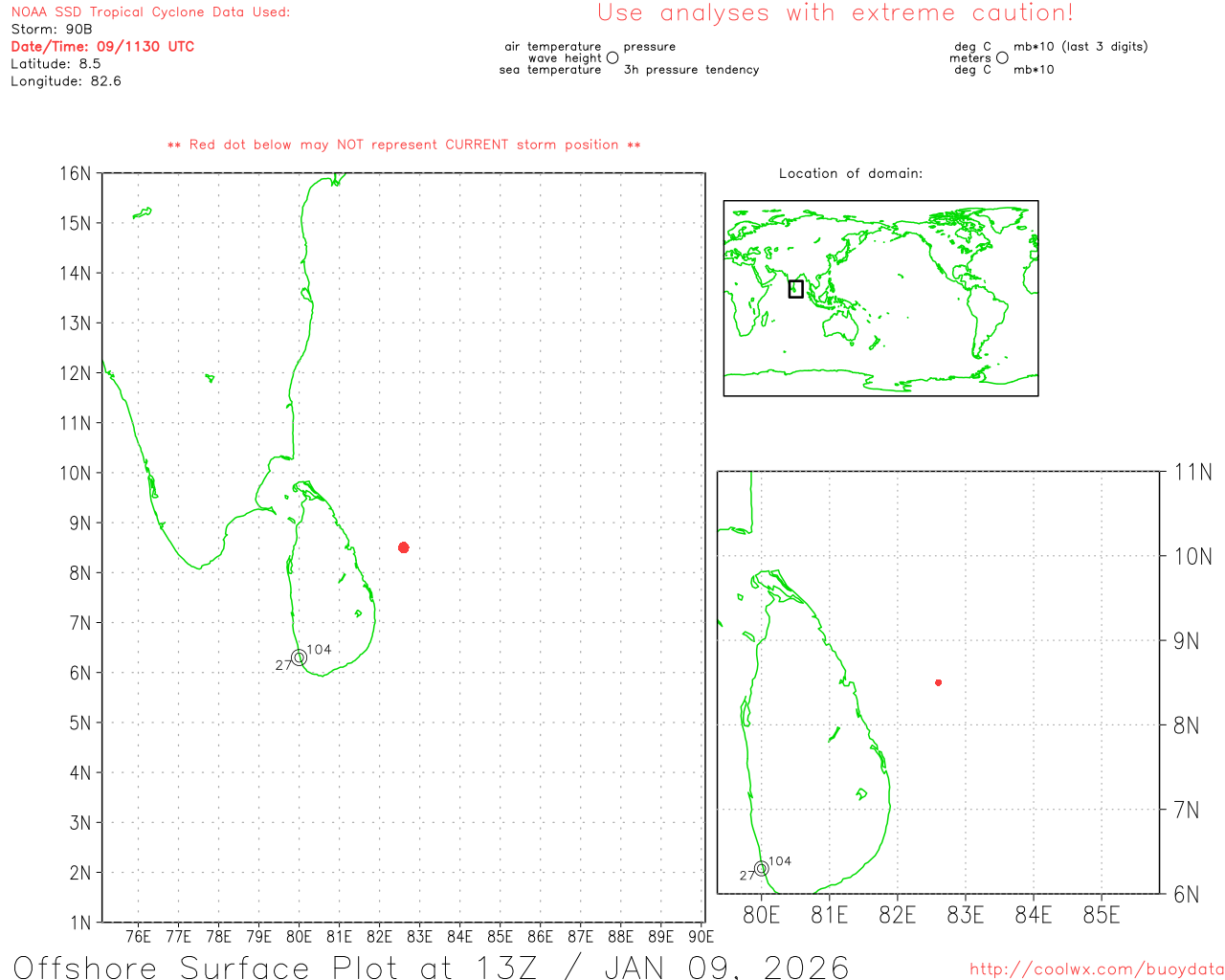The image size is (1225, 980).
Task: Click the Date/Time 09/1130 UTC text
Action: (102, 46)
